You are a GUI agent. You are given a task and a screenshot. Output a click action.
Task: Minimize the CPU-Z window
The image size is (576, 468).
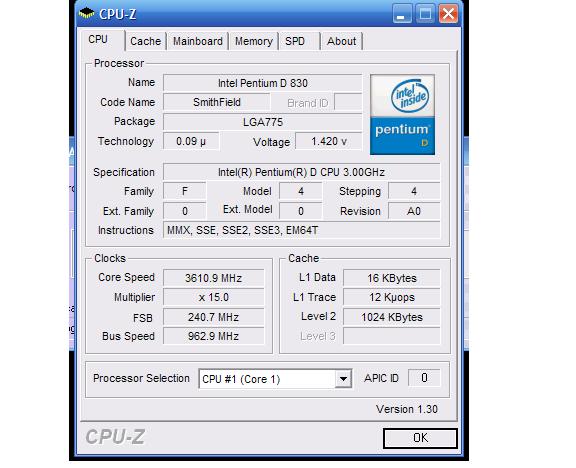coord(402,14)
